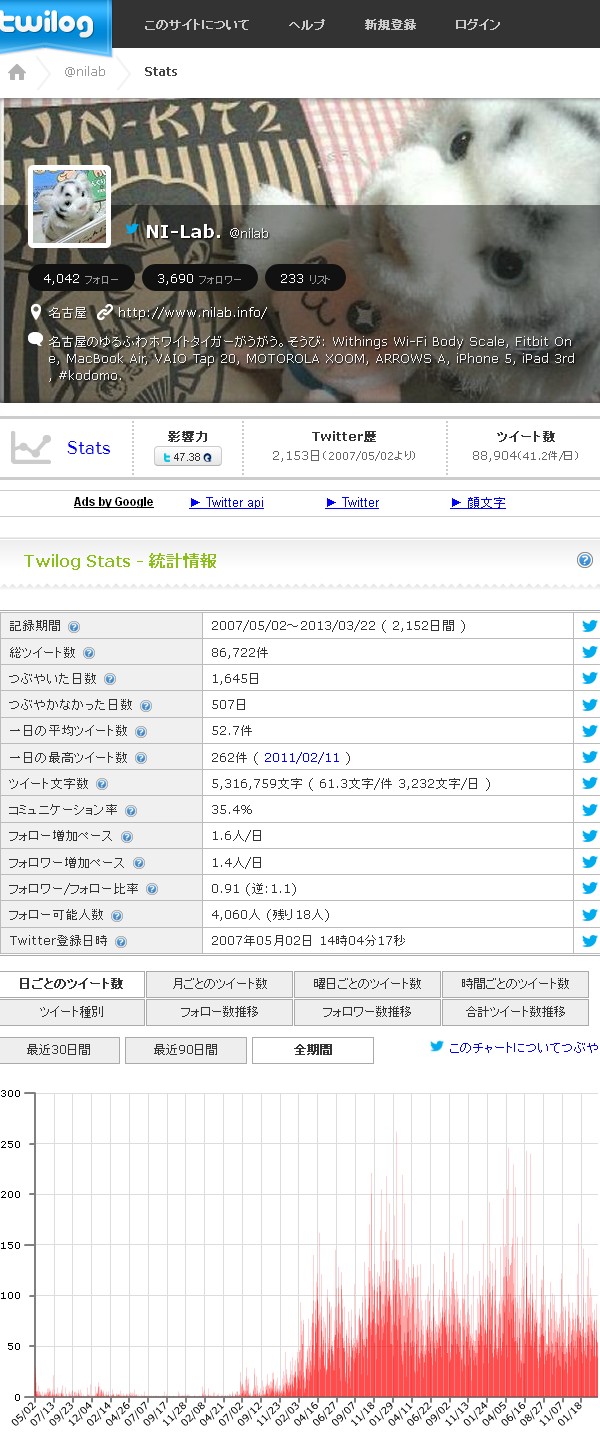The image size is (600, 1432).
Task: Select the 最近90日間 range button
Action: [x=185, y=1050]
